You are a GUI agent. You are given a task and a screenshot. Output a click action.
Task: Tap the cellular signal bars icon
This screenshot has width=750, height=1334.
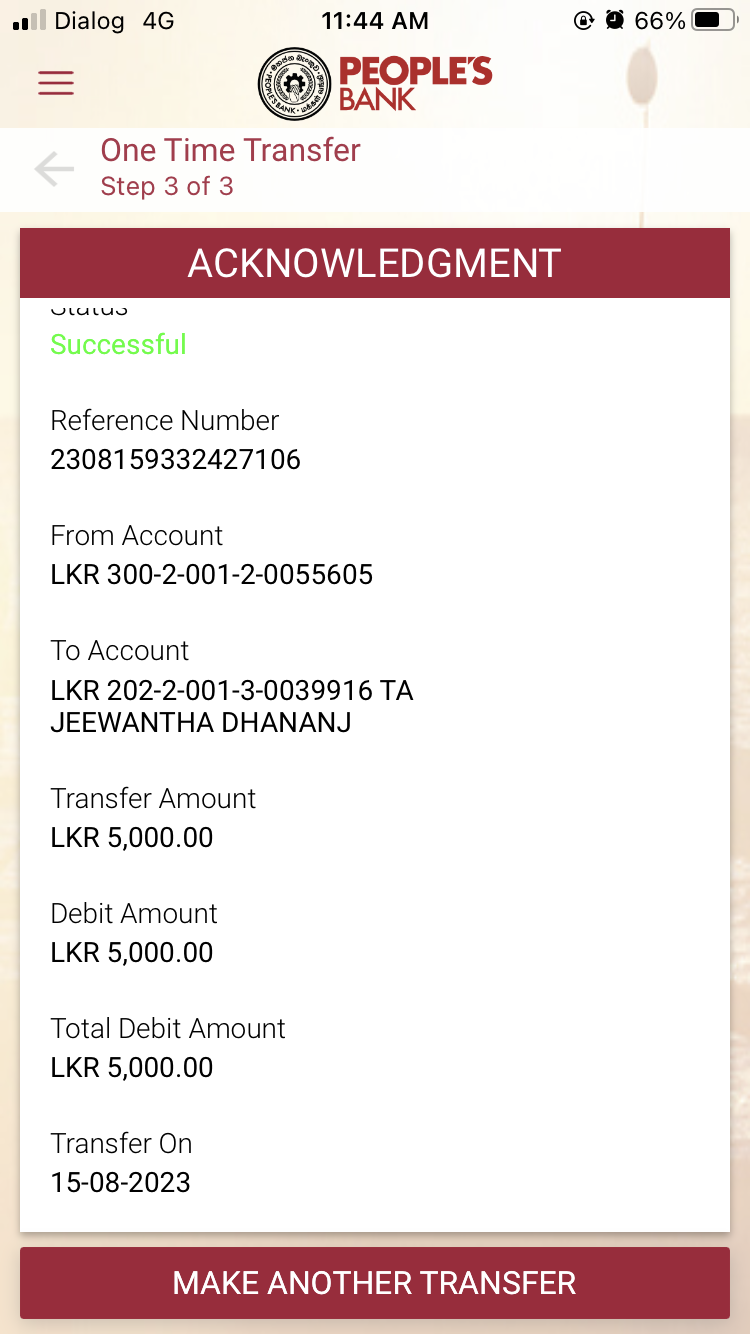click(29, 20)
